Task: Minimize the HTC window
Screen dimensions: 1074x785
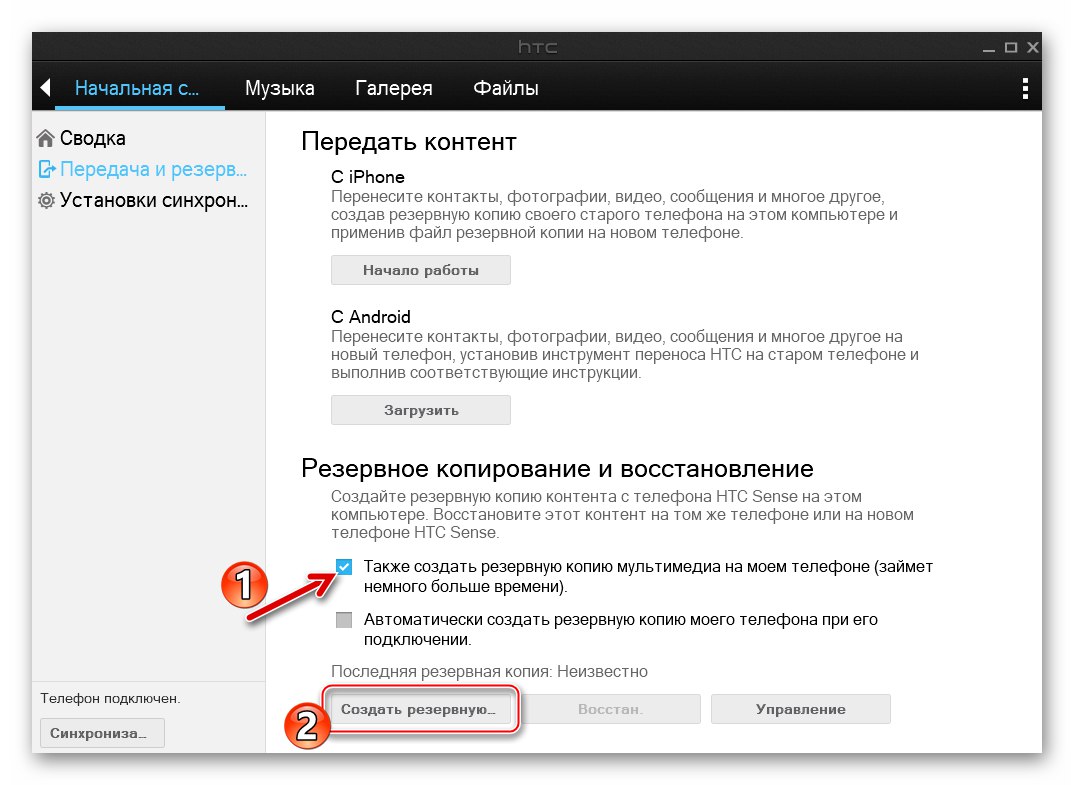Action: [x=988, y=48]
